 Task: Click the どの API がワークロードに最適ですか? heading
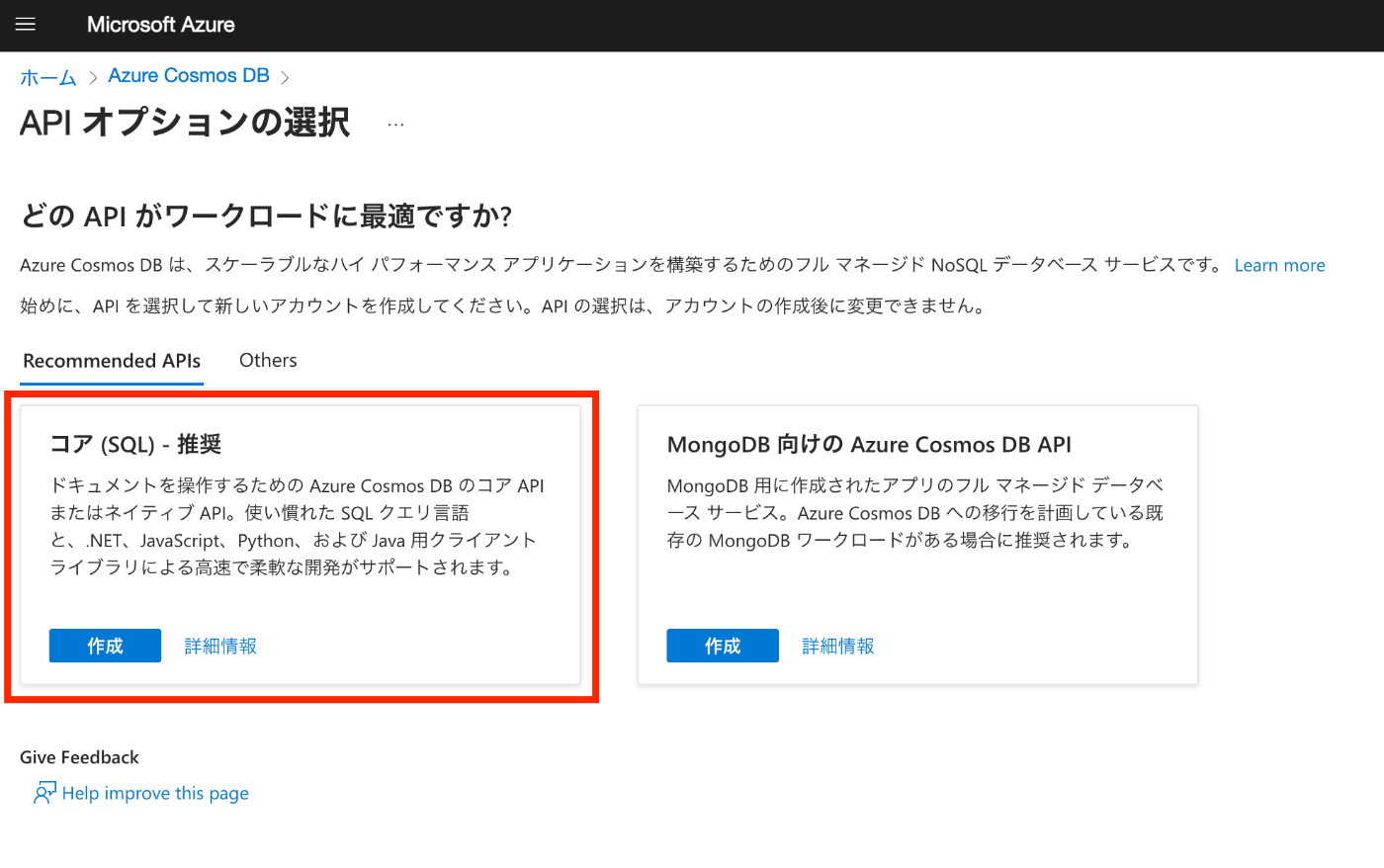pos(266,216)
